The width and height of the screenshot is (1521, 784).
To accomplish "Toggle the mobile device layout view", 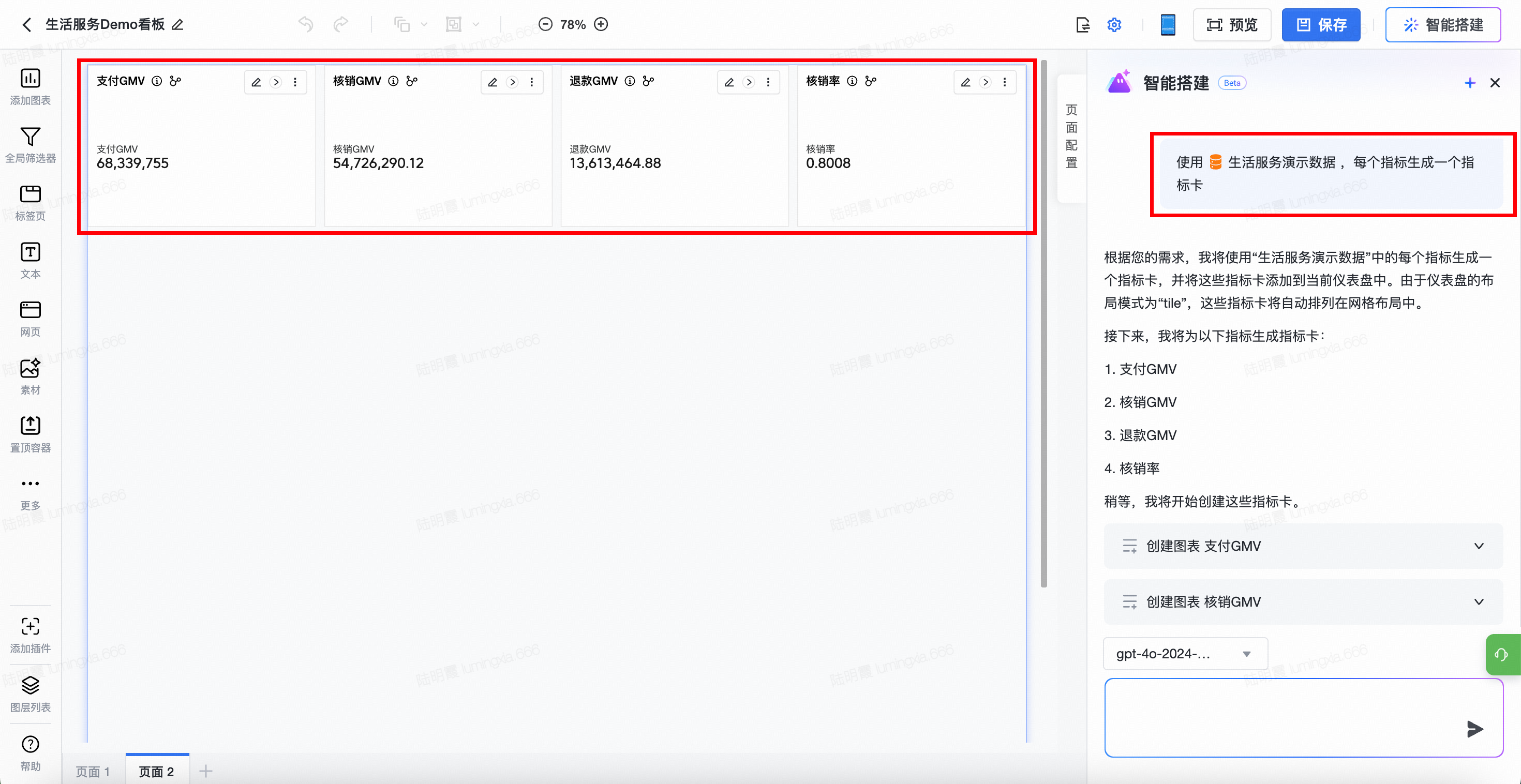I will click(x=1167, y=25).
